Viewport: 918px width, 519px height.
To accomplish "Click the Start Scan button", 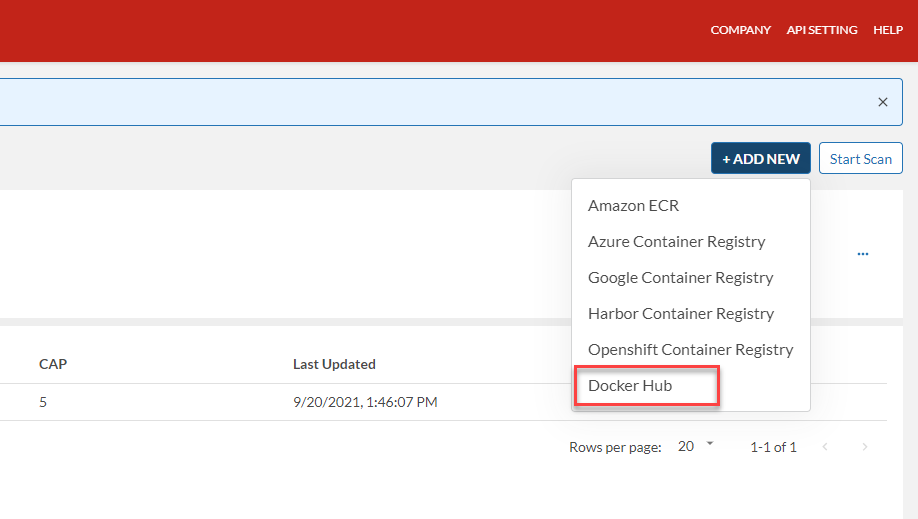I will pos(860,159).
